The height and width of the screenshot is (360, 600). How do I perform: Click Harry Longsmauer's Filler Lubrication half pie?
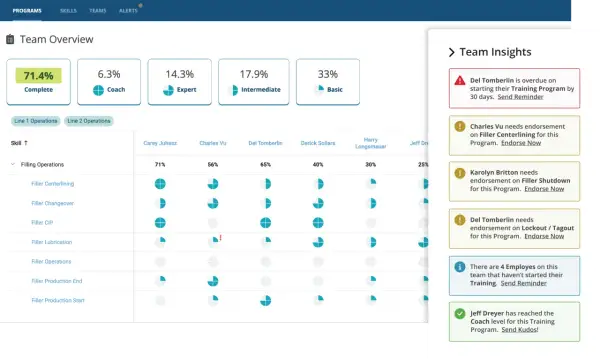point(371,242)
